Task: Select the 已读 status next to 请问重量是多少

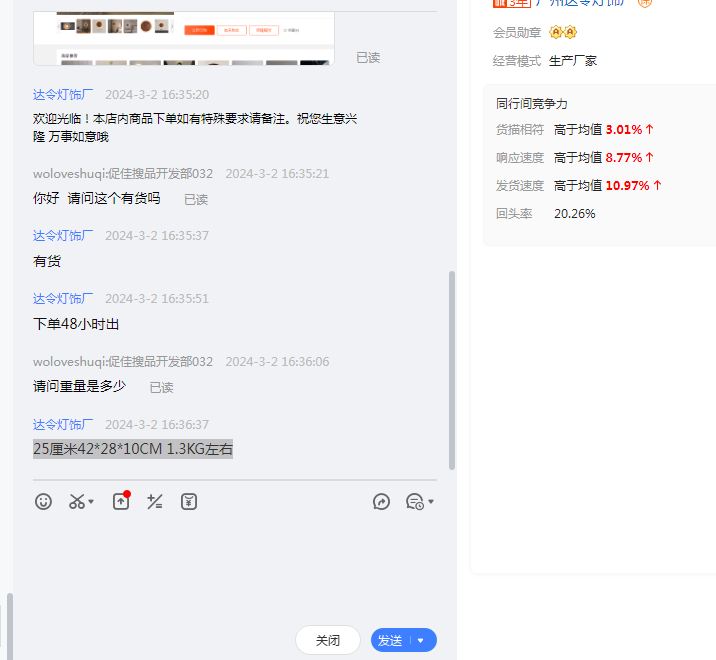Action: 162,388
